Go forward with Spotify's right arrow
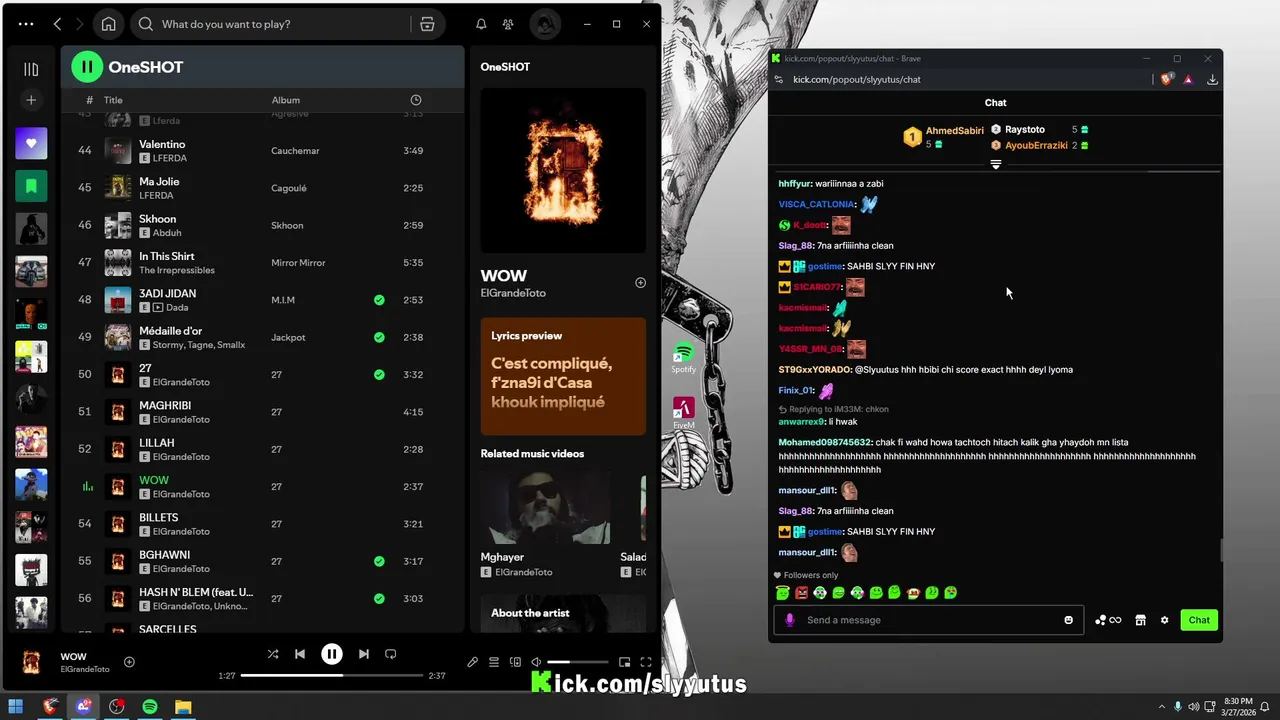Image resolution: width=1280 pixels, height=720 pixels. coord(80,24)
